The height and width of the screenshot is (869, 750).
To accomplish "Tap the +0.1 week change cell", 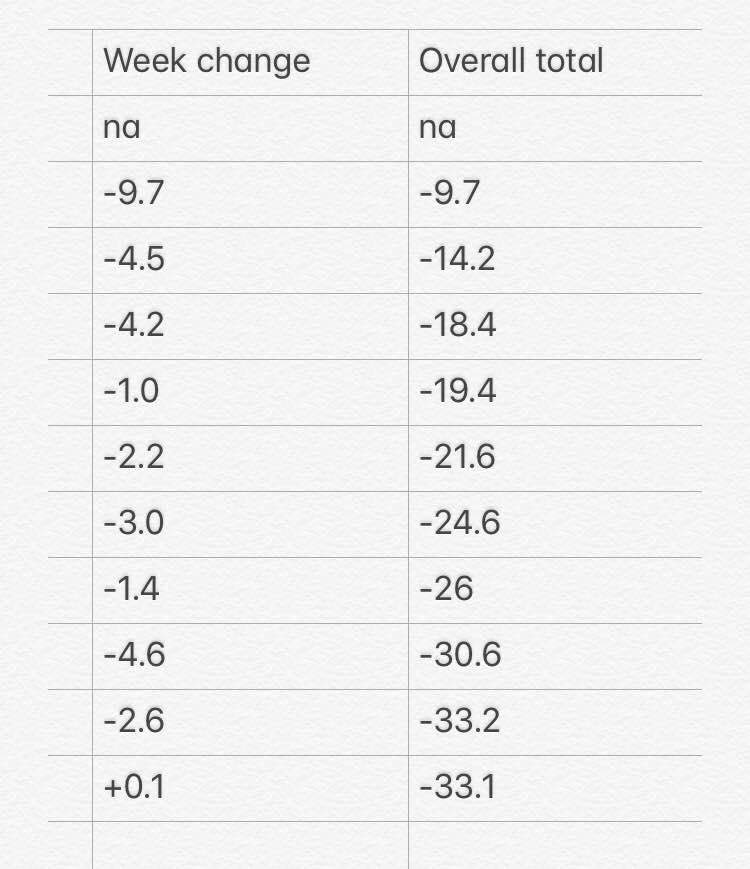I will point(251,788).
